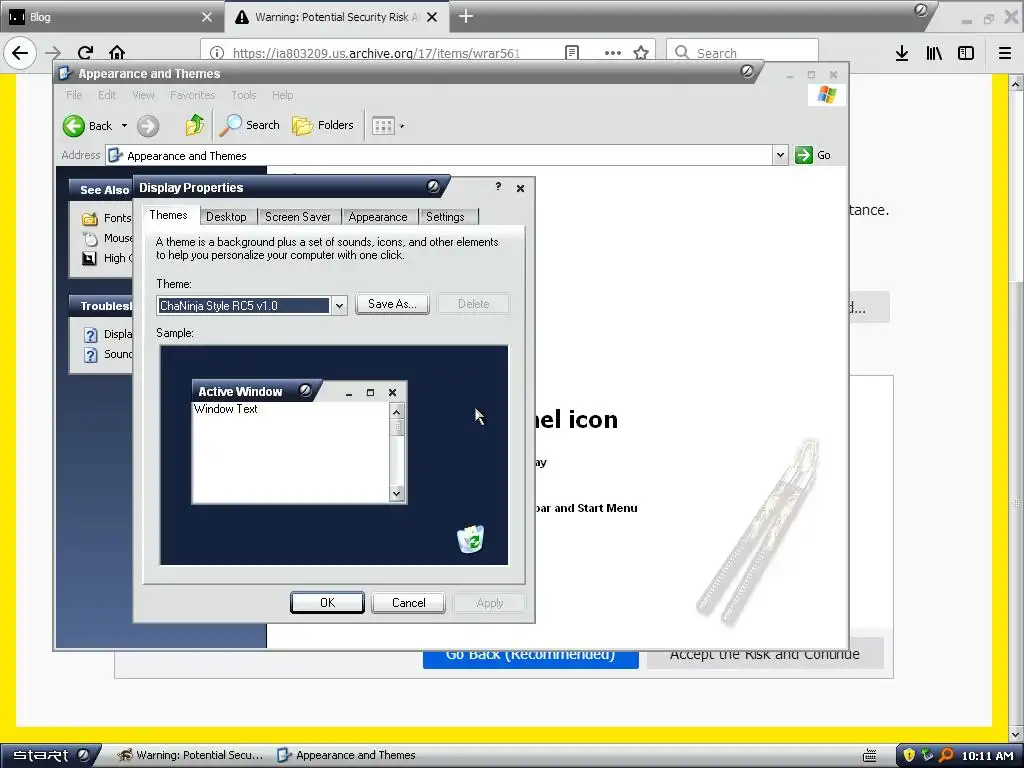Open Display troubleshooter help item
The width and height of the screenshot is (1024, 768).
tap(108, 334)
